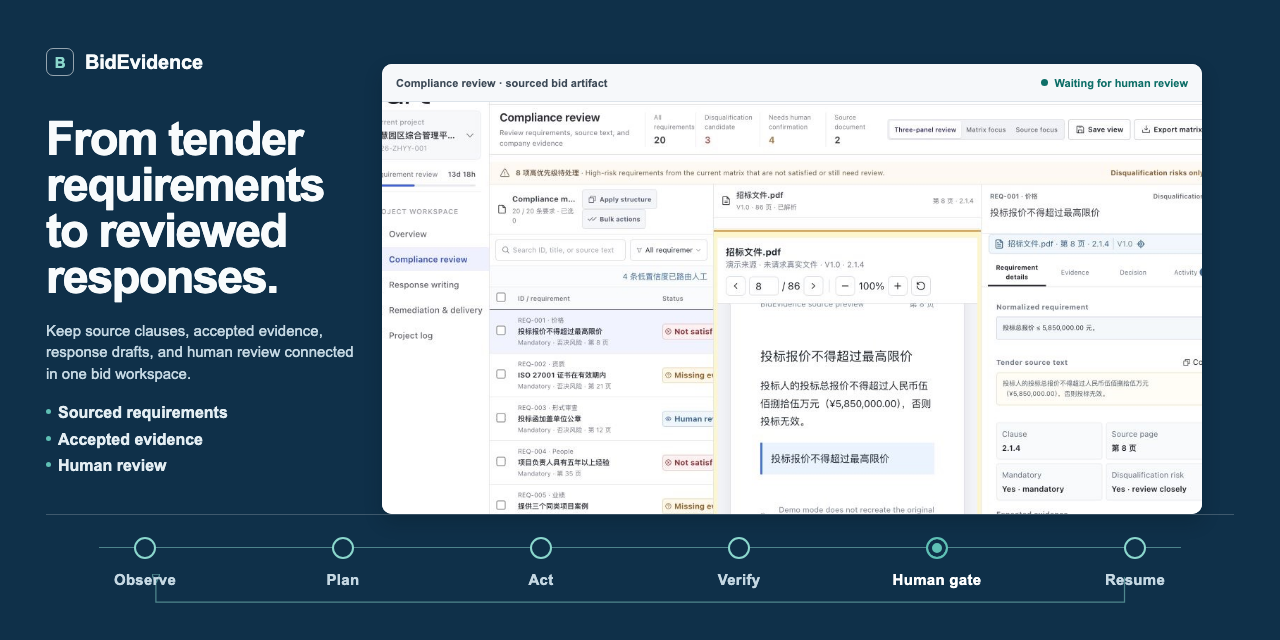Click the Search ID, title, or source text field

(x=561, y=250)
